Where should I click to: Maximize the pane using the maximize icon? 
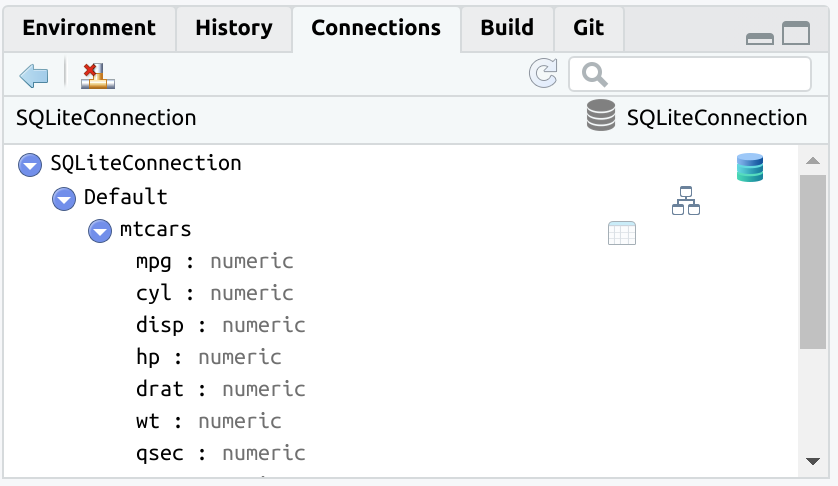click(796, 34)
